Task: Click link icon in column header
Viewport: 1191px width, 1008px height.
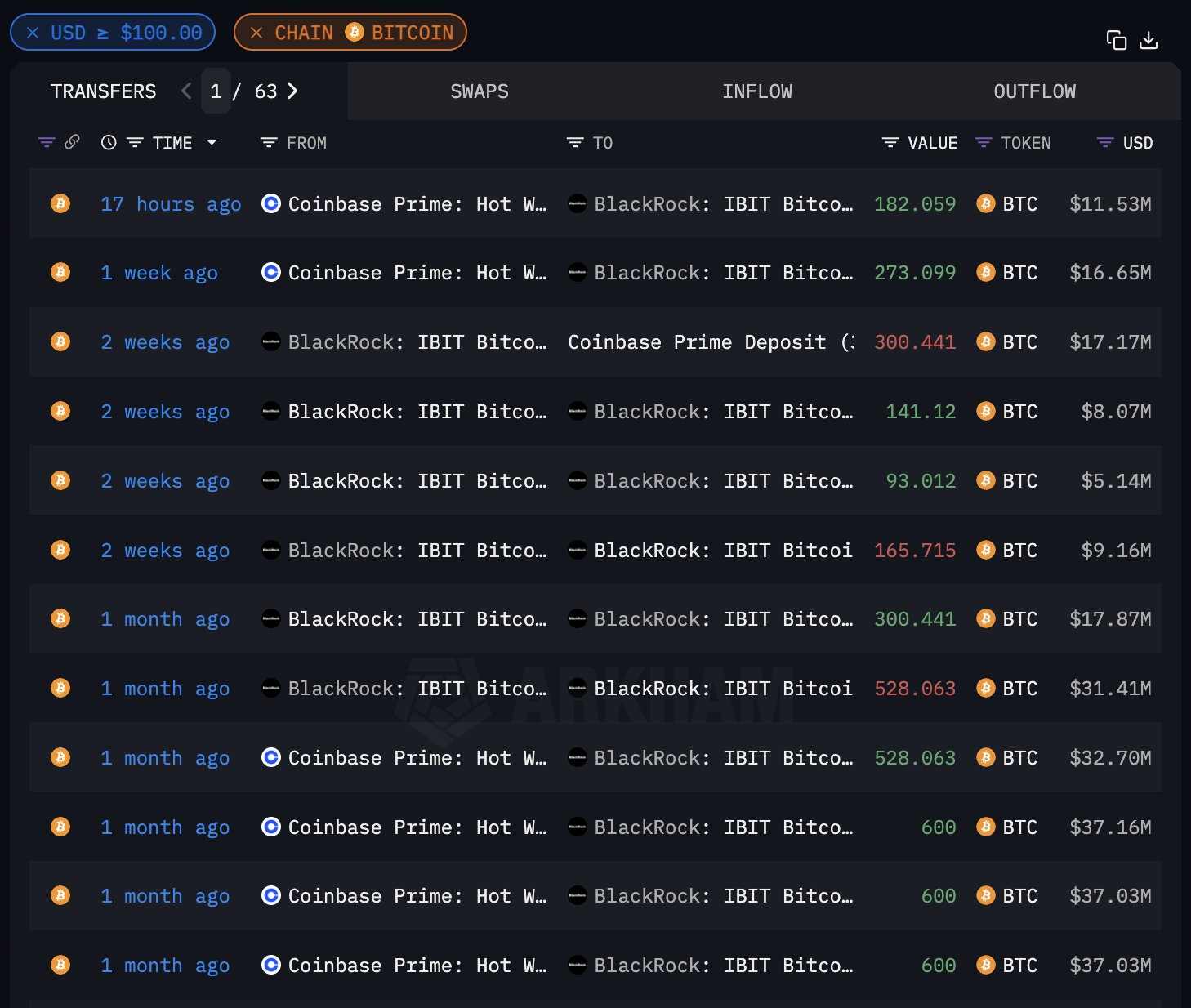Action: (x=72, y=142)
